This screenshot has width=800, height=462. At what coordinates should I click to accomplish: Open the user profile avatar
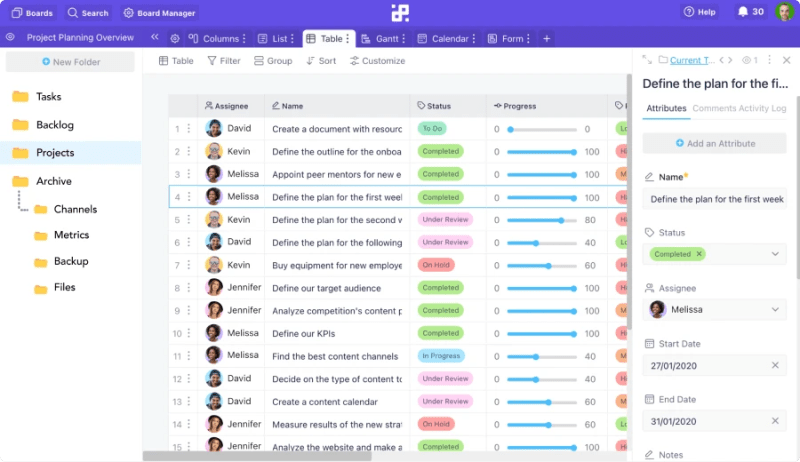coord(784,11)
